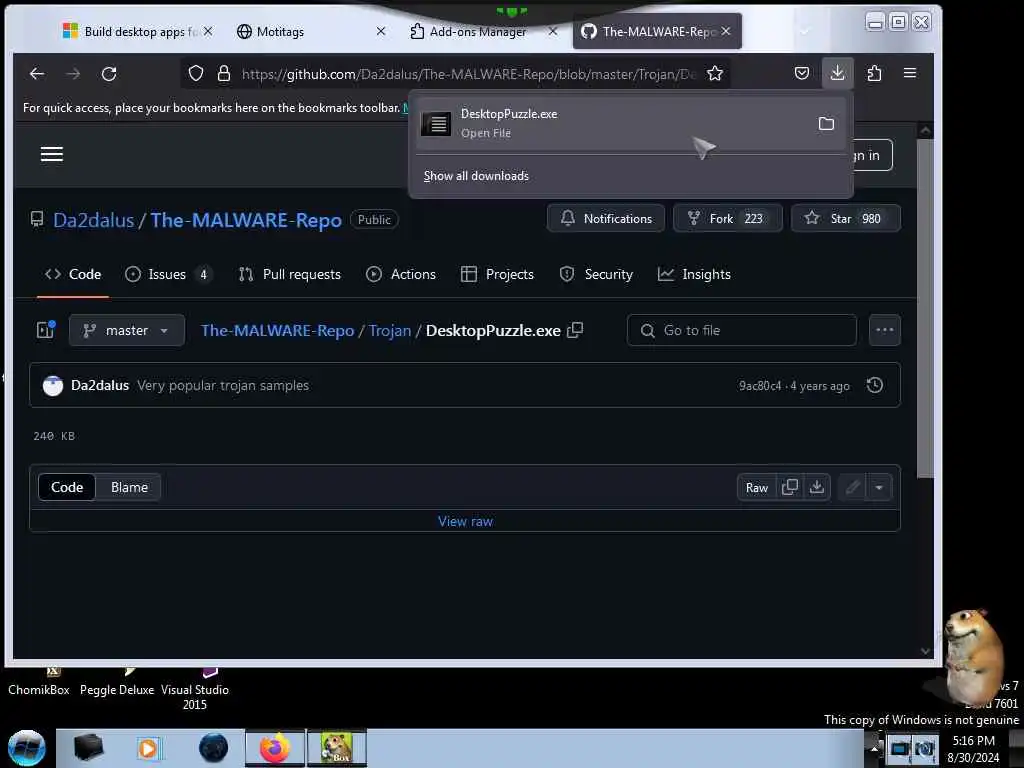Image resolution: width=1024 pixels, height=768 pixels.
Task: Download raw file icon in file toolbar
Action: 816,487
